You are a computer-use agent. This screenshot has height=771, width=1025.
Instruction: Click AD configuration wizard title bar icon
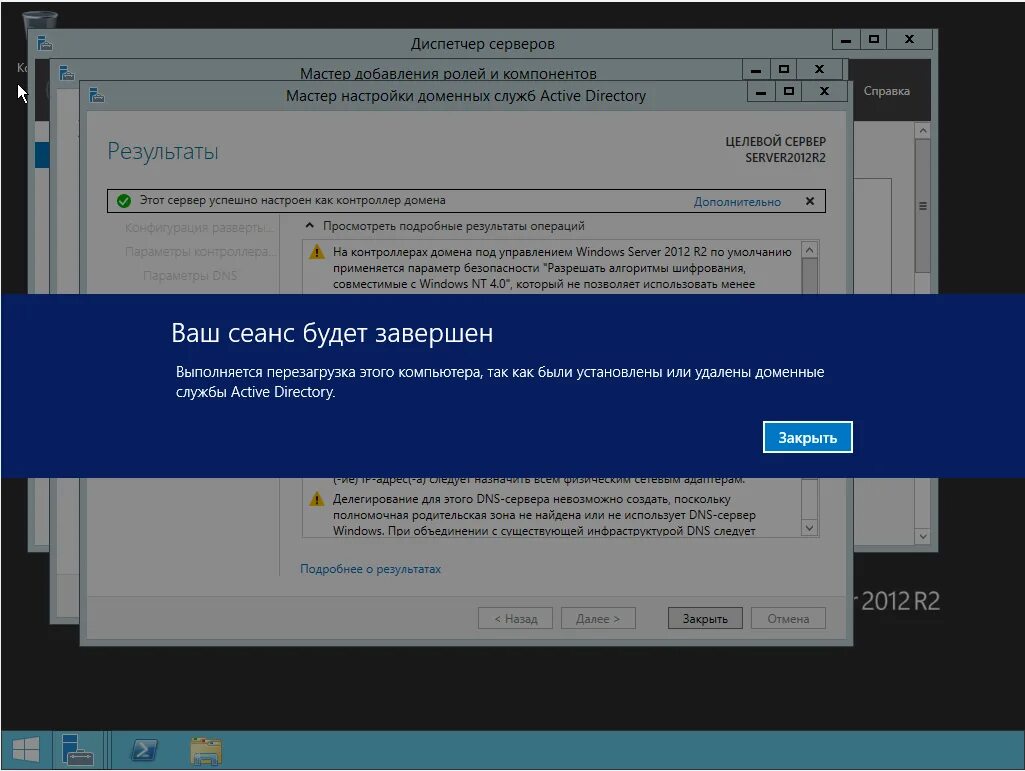coord(97,95)
